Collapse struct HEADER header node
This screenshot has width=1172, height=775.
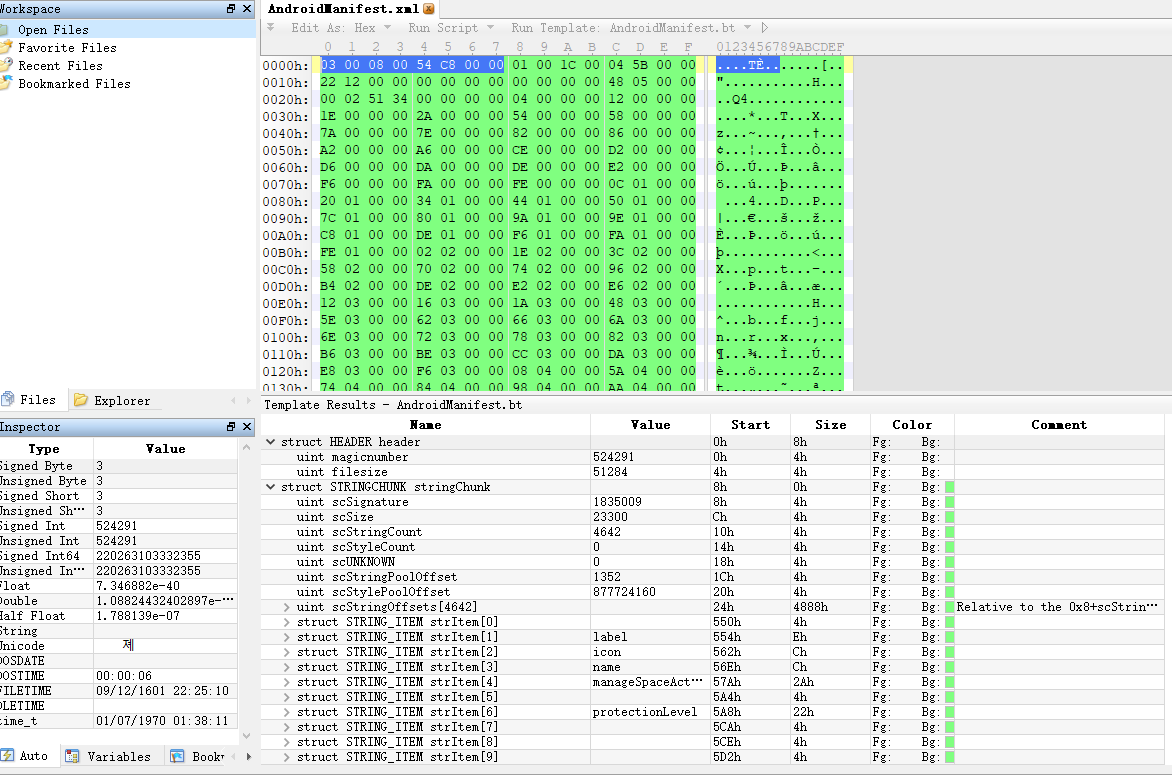[271, 442]
